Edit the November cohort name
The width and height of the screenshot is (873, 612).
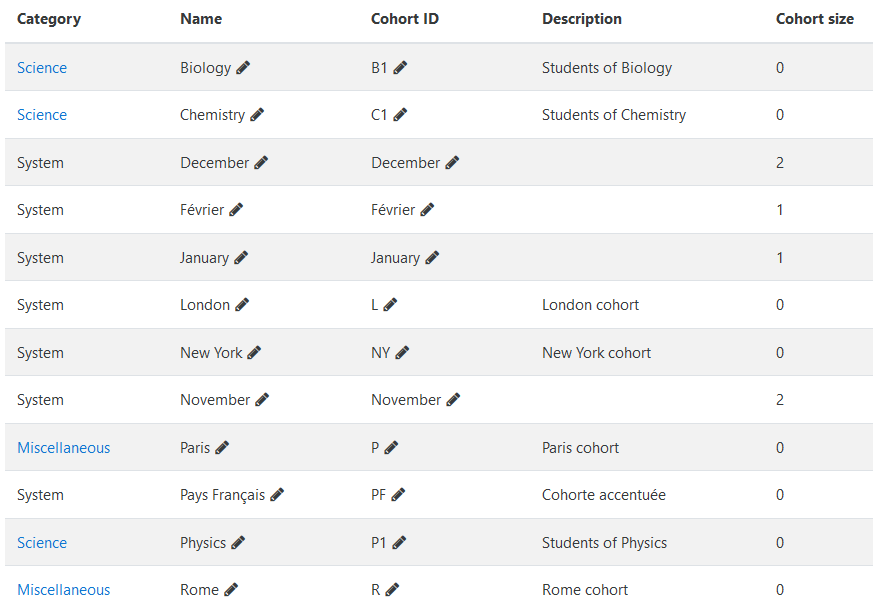point(262,400)
